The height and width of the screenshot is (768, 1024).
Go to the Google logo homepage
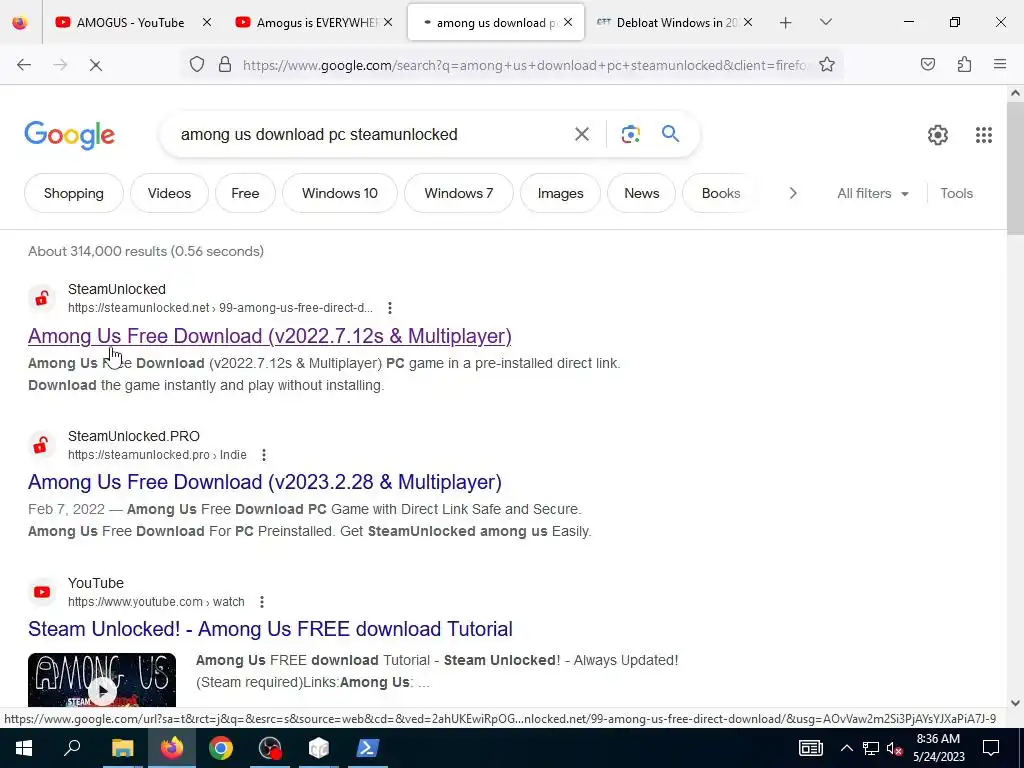click(70, 135)
